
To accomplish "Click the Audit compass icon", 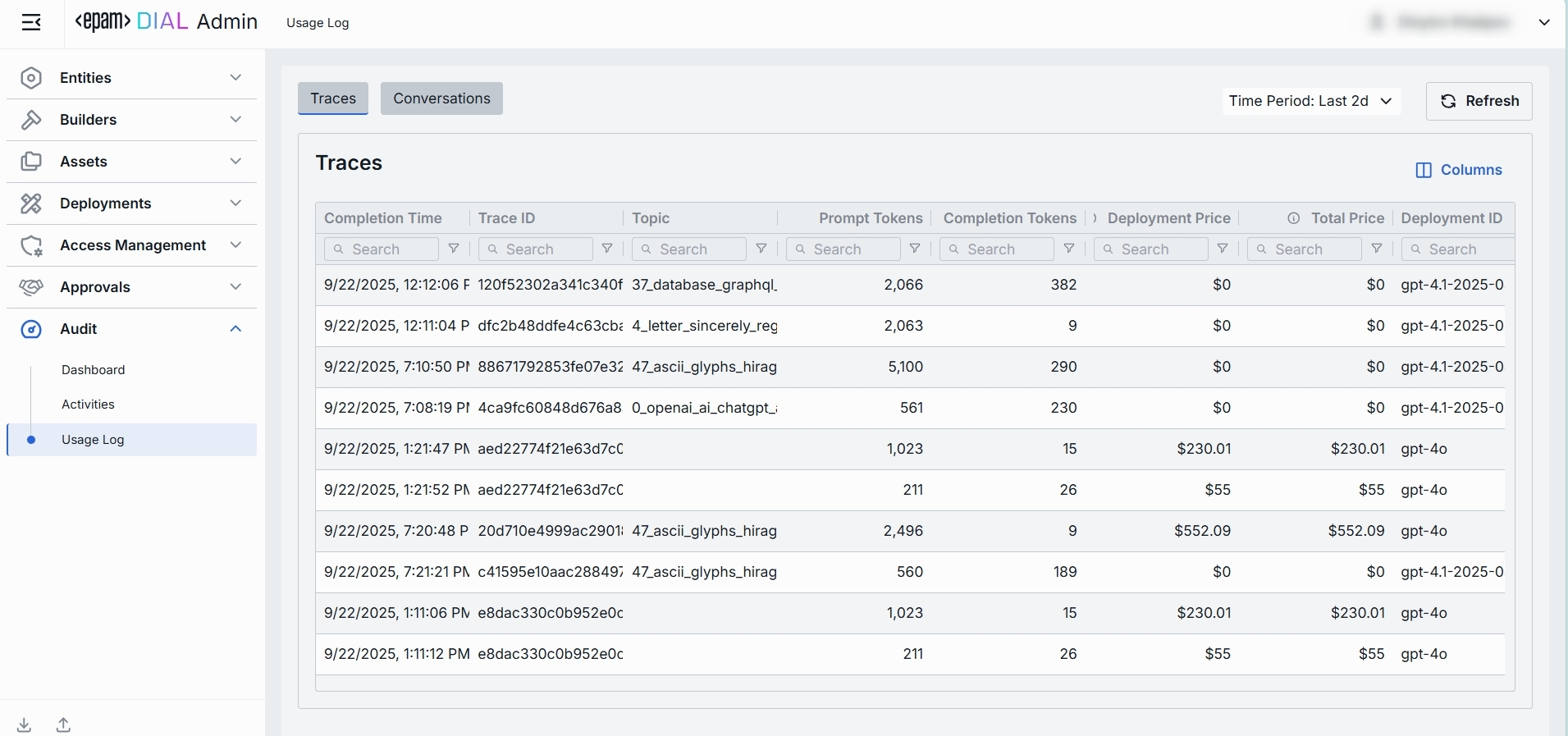I will tap(31, 329).
